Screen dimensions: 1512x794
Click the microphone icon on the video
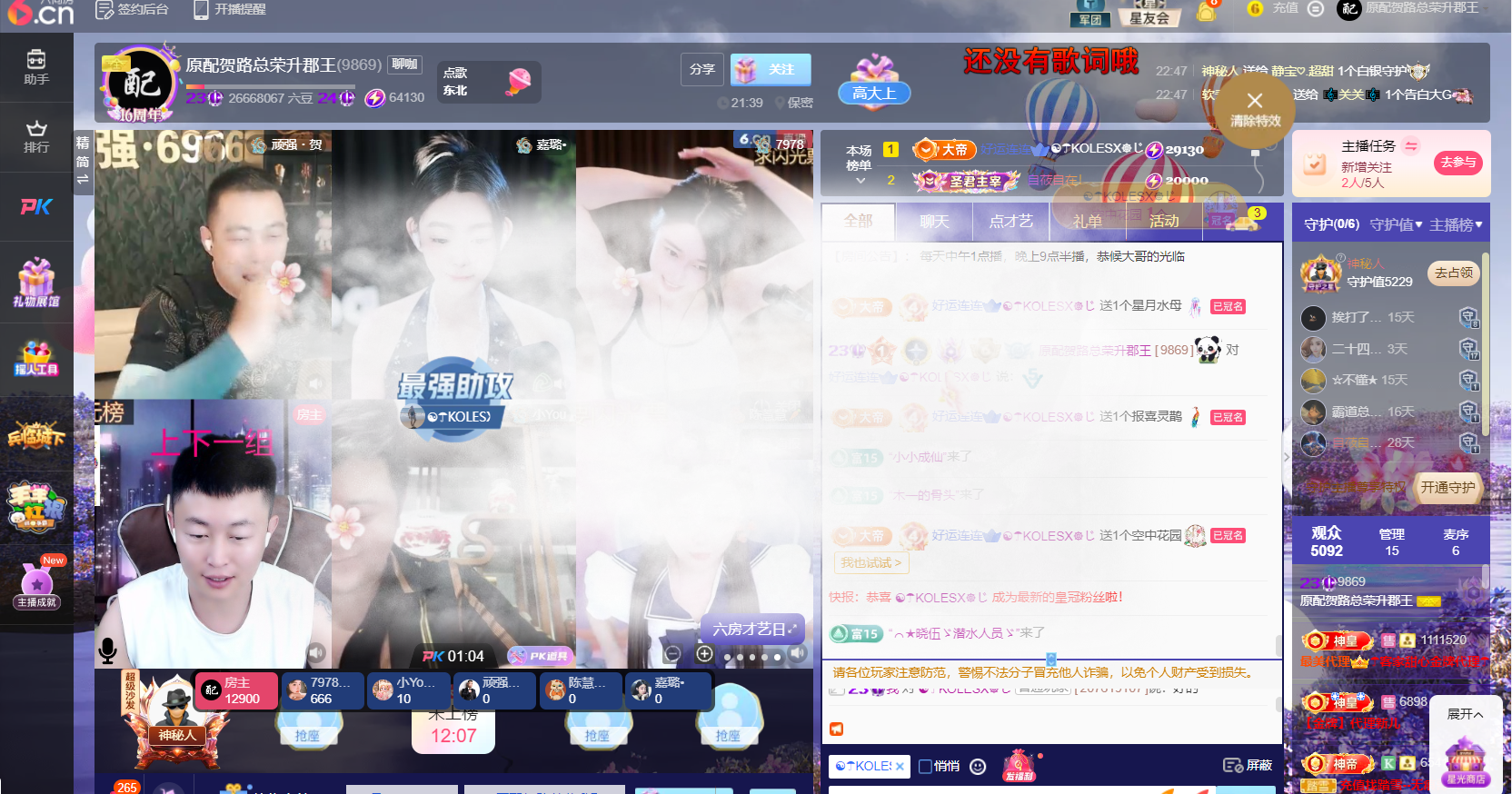click(107, 650)
